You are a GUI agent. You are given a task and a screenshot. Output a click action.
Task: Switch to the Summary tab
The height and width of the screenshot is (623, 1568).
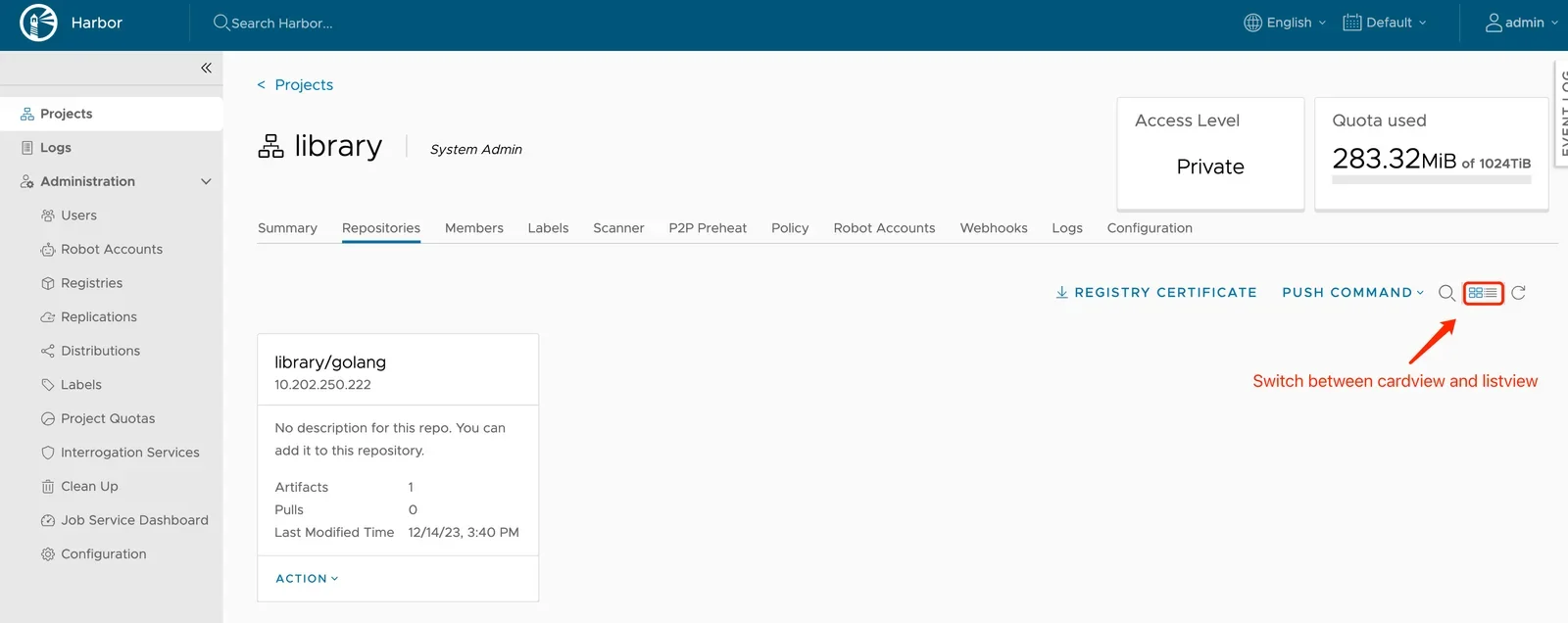click(x=287, y=228)
